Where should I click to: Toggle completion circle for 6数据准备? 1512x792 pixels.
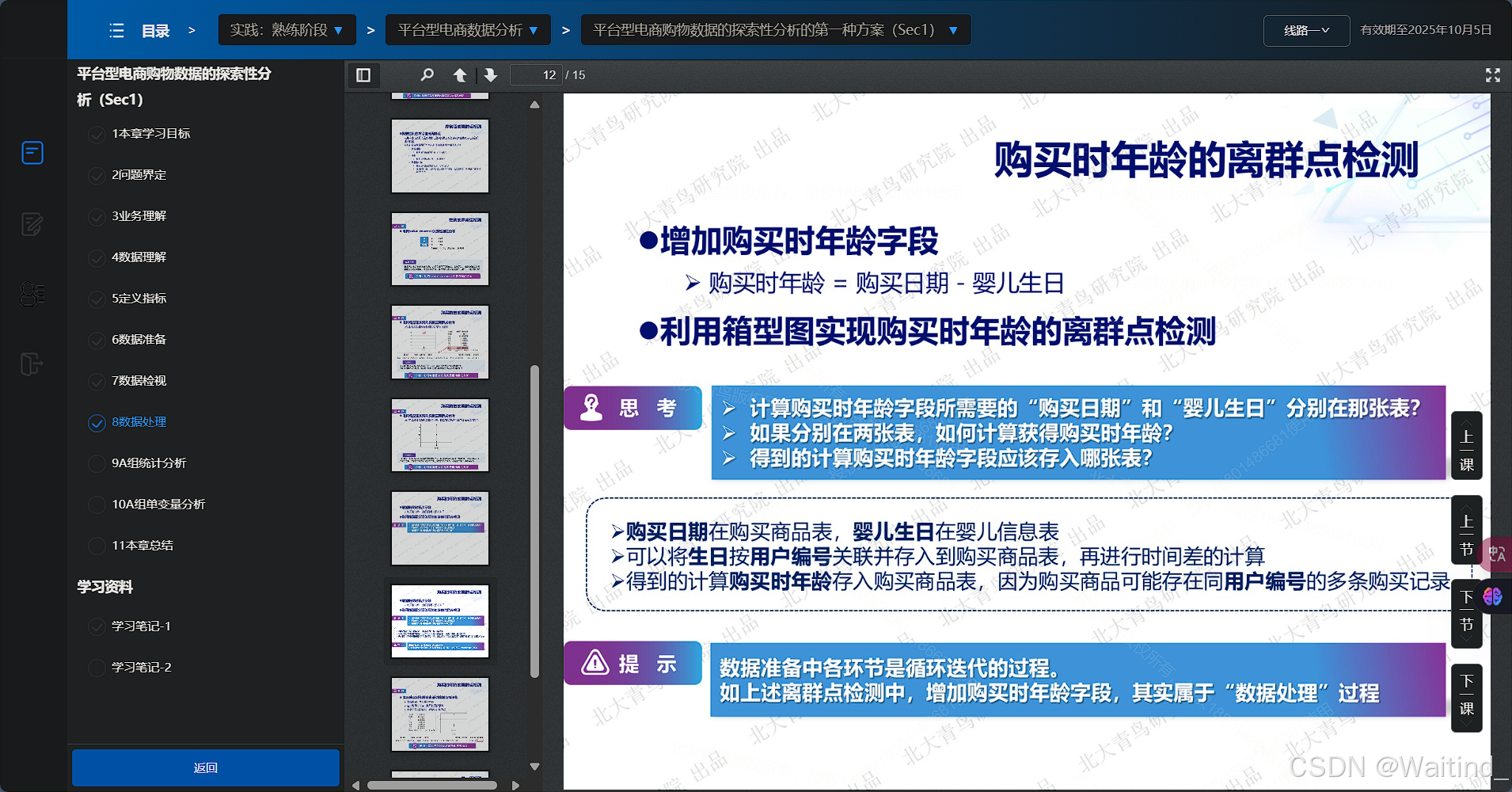(x=97, y=341)
